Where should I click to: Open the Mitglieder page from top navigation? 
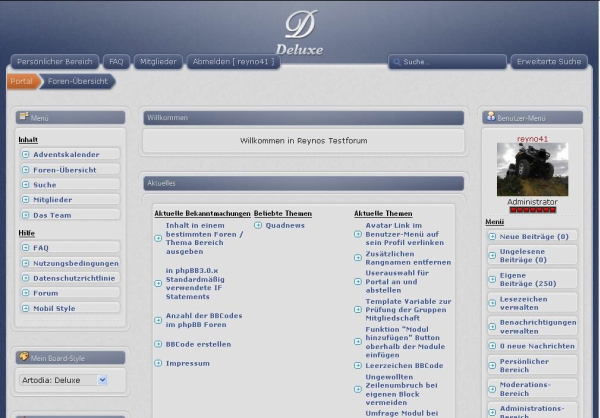(158, 61)
